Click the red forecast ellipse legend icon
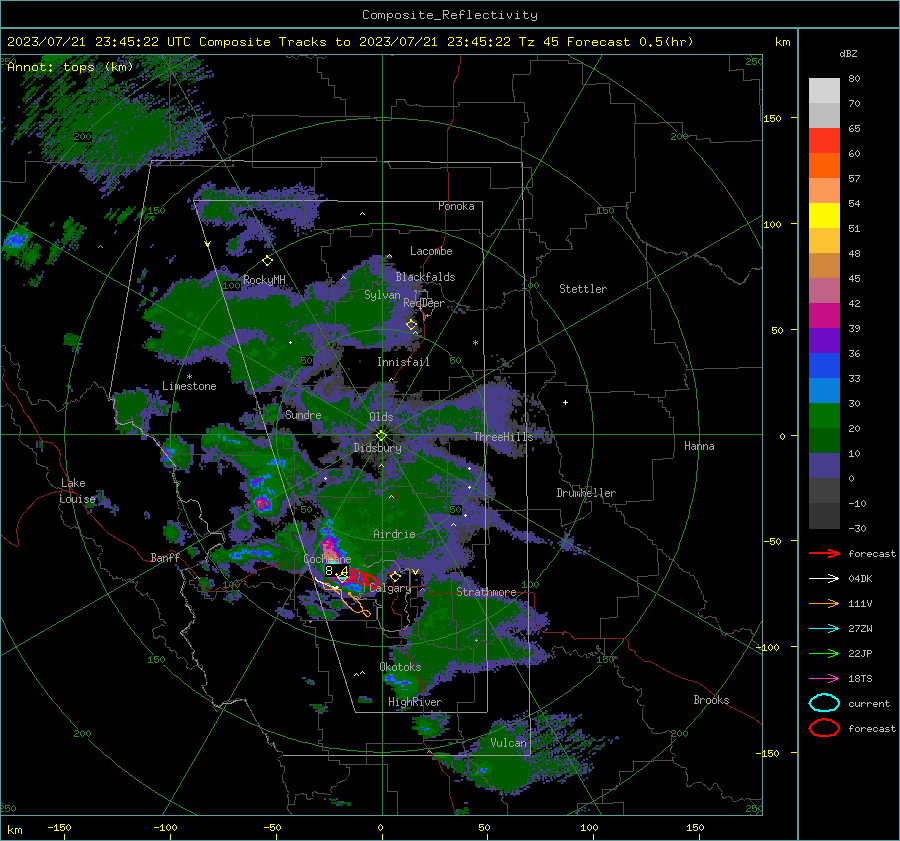This screenshot has width=900, height=841. (x=824, y=728)
